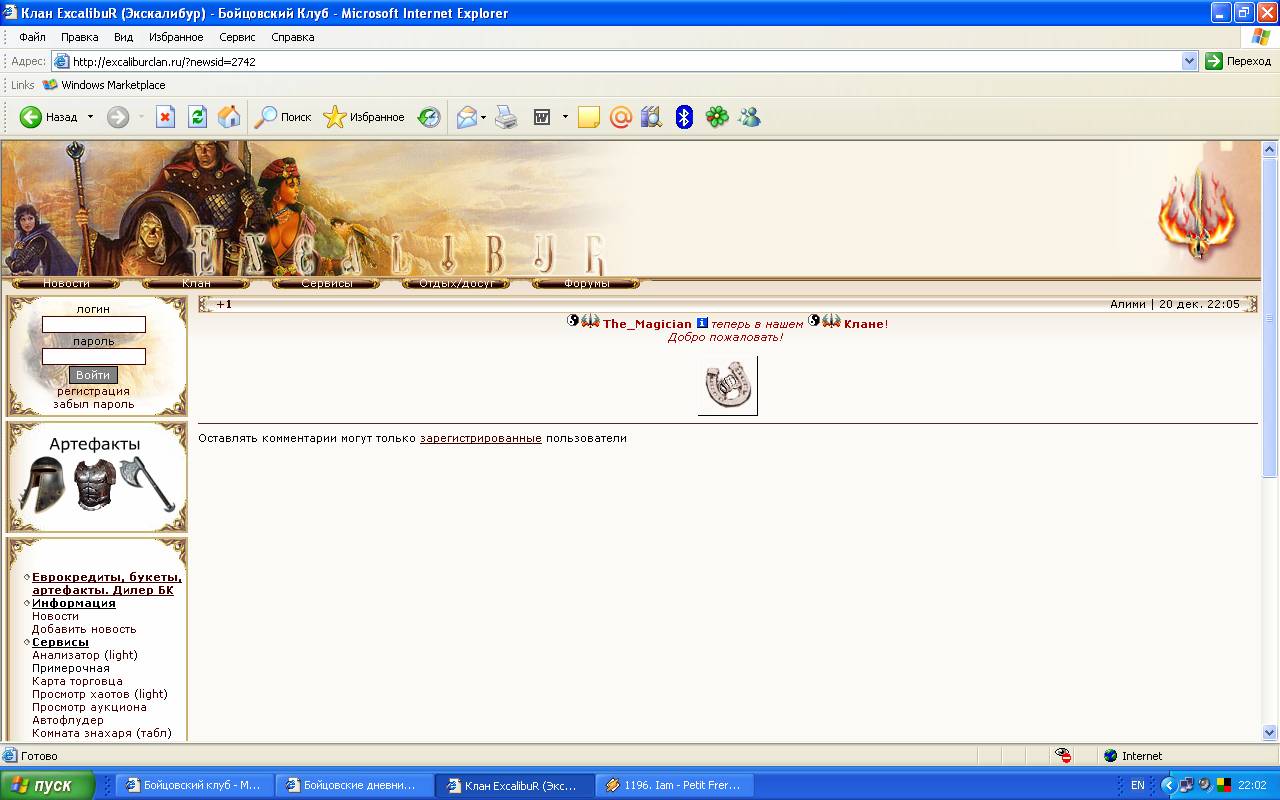Select the Клан site navigation tab
The height and width of the screenshot is (800, 1280).
[x=196, y=284]
